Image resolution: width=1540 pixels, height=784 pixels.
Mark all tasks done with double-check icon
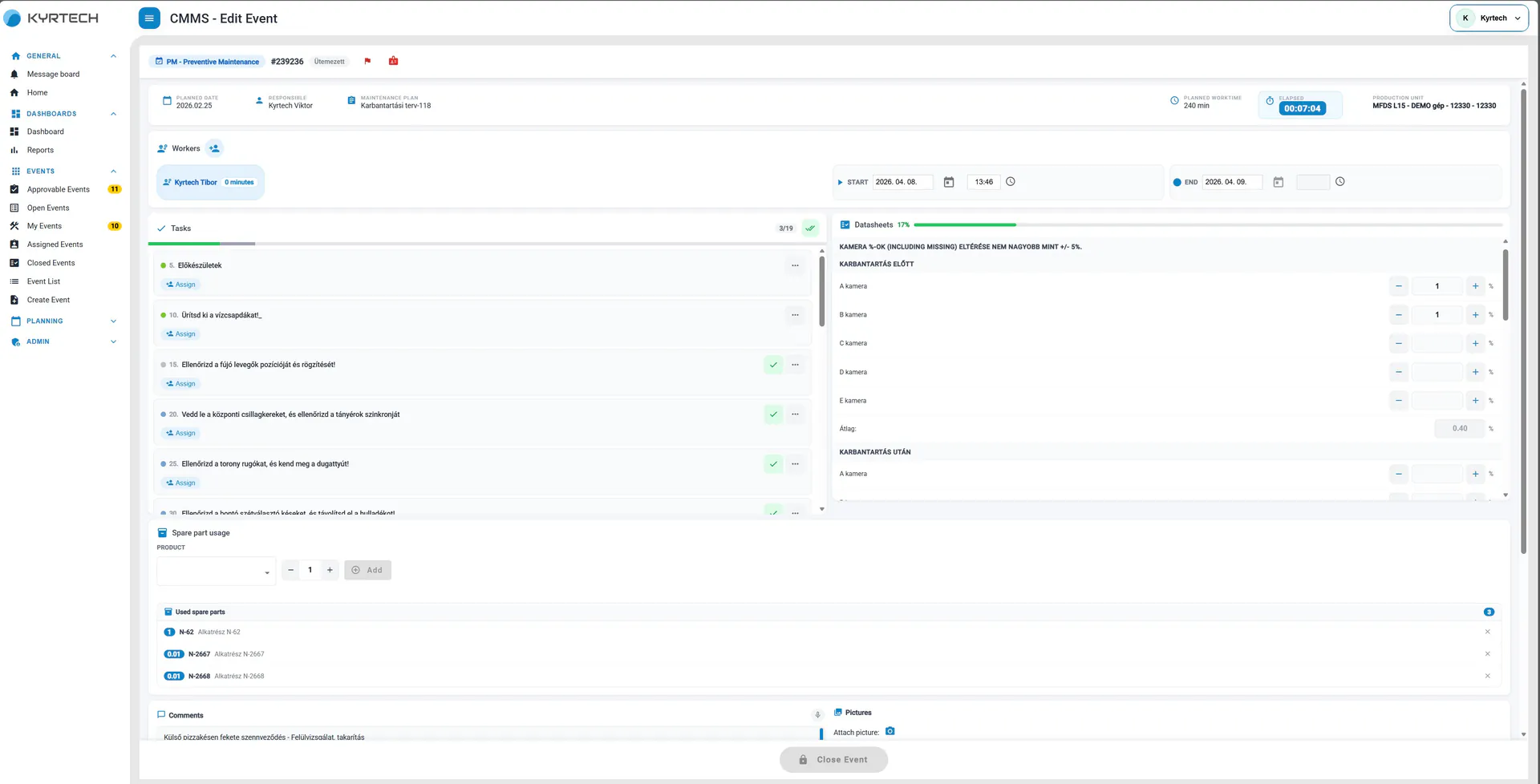[x=810, y=228]
